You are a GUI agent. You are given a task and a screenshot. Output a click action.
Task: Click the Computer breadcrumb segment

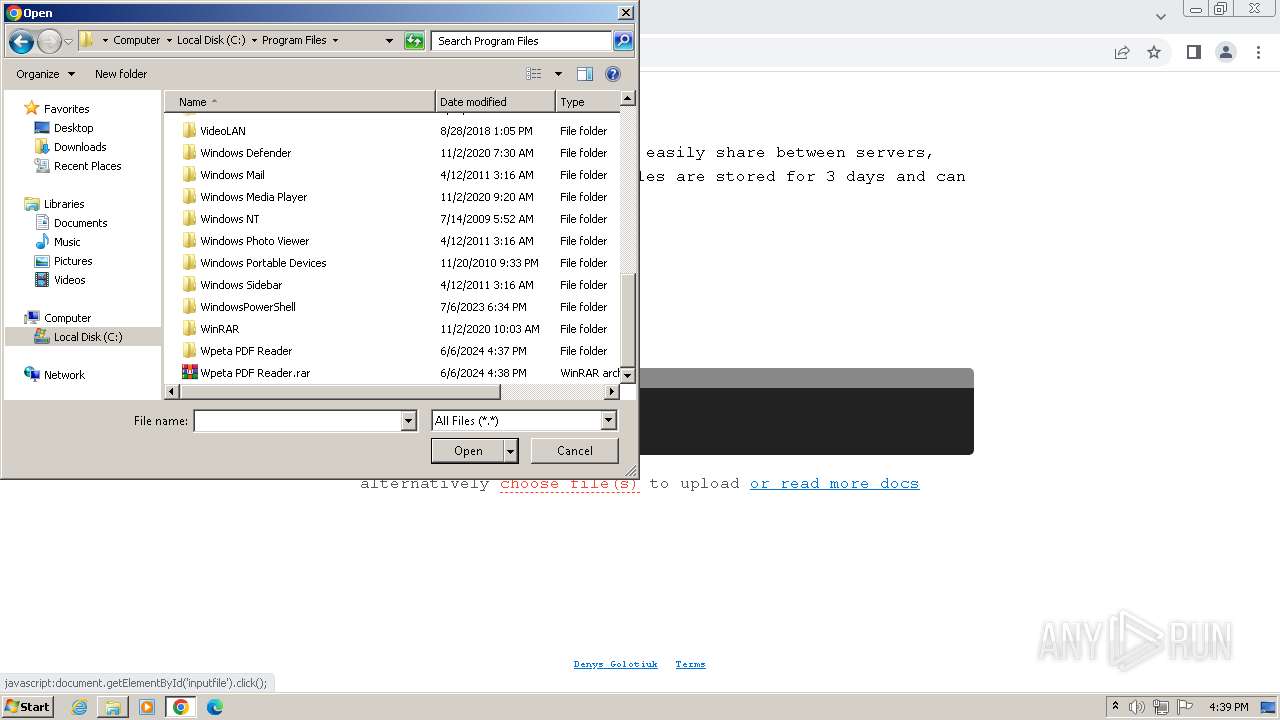coord(136,41)
